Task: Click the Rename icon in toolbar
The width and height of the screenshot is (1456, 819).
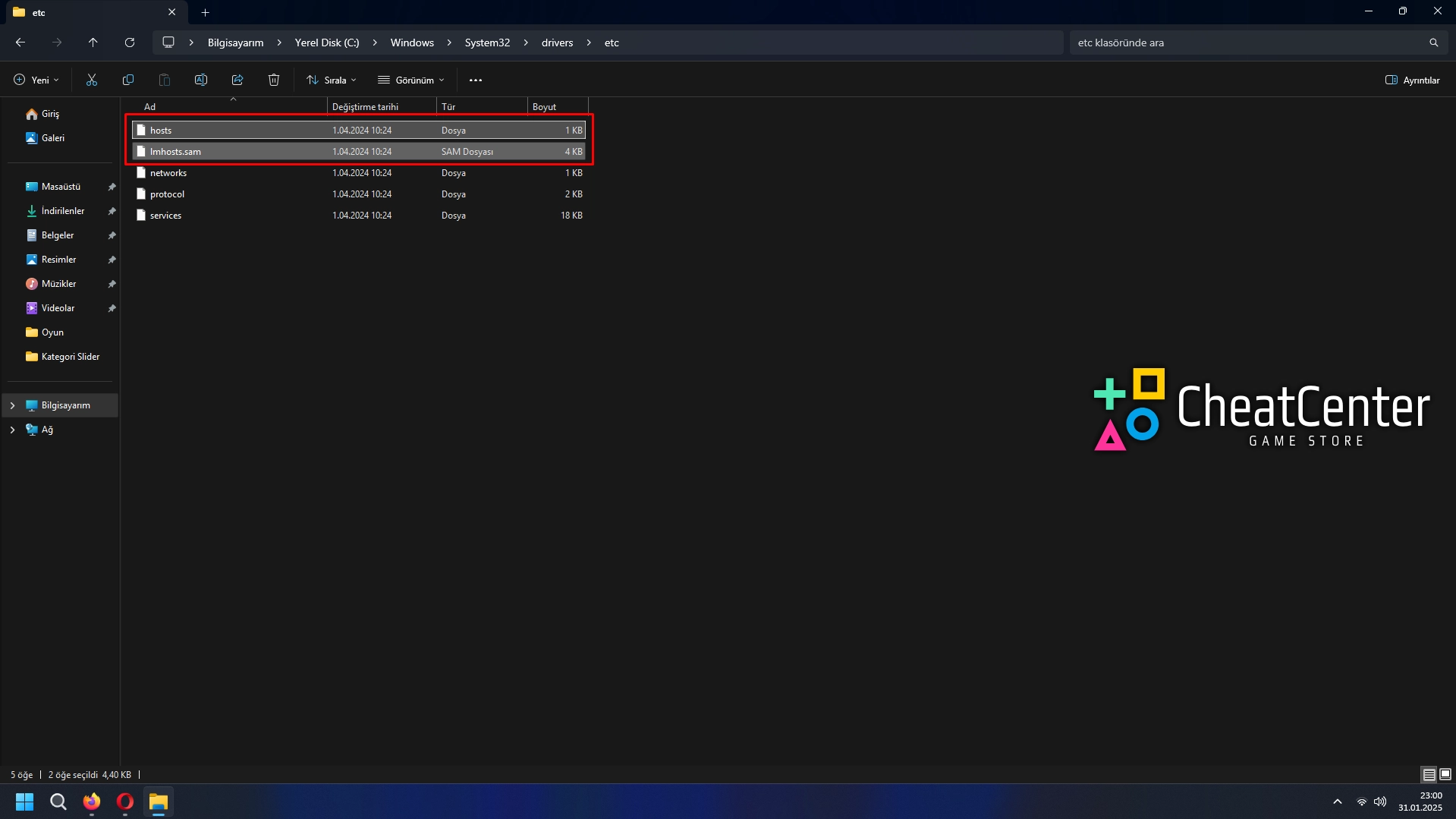Action: coord(201,80)
